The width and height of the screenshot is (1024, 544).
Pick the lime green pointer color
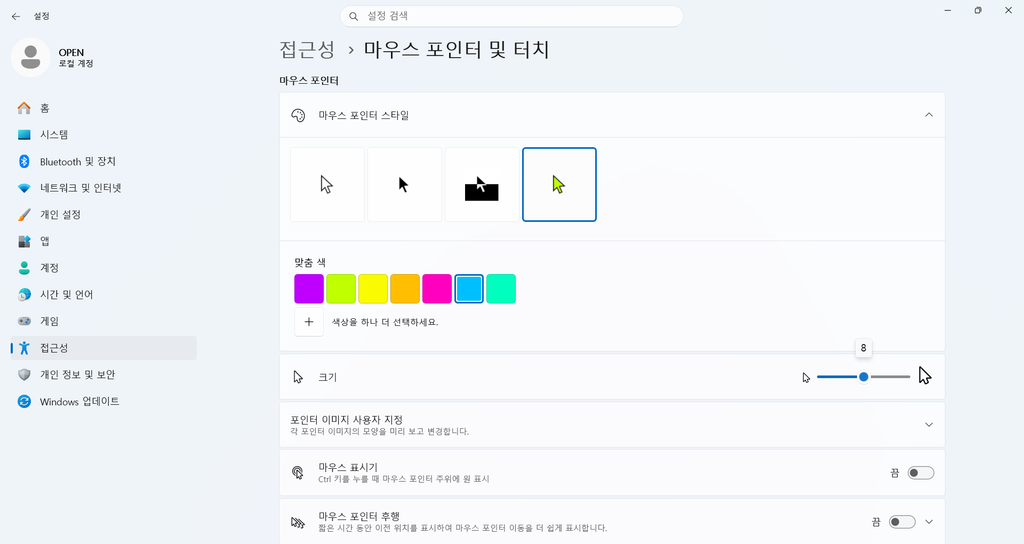(x=341, y=289)
